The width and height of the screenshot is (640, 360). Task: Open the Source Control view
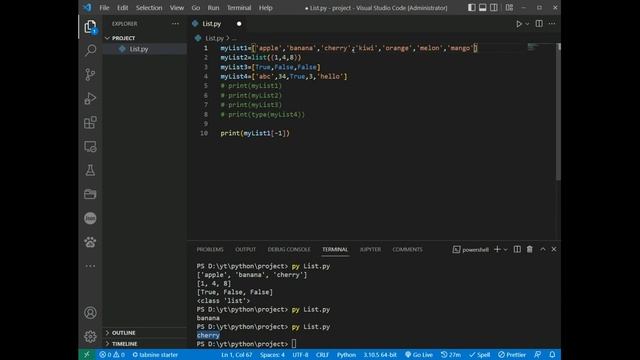(90, 74)
